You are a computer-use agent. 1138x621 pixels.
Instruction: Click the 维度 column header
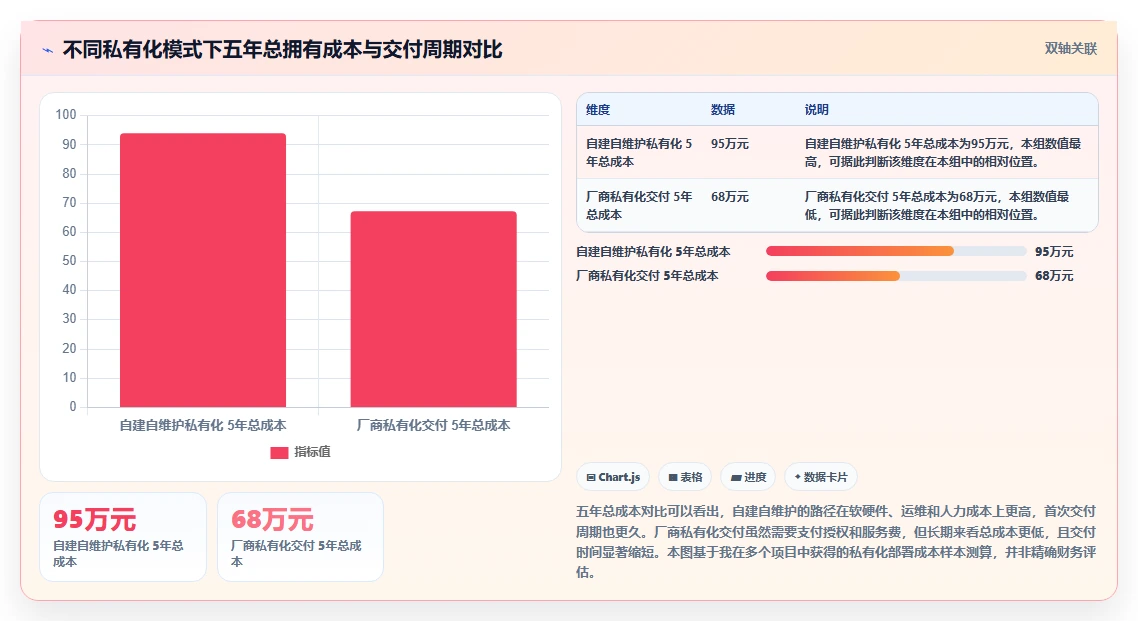(598, 110)
